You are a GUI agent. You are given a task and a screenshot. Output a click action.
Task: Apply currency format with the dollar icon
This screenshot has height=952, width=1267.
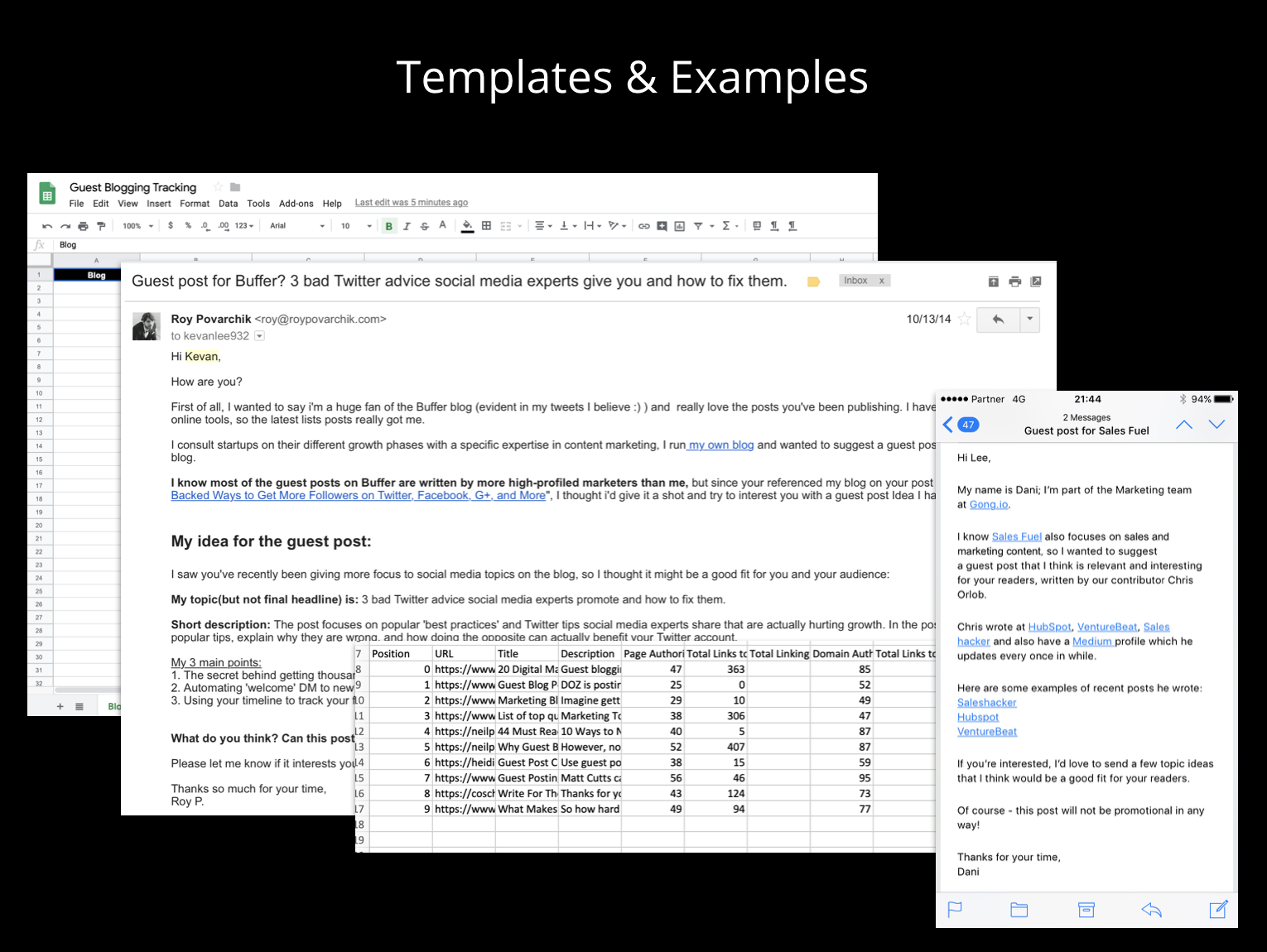(171, 225)
